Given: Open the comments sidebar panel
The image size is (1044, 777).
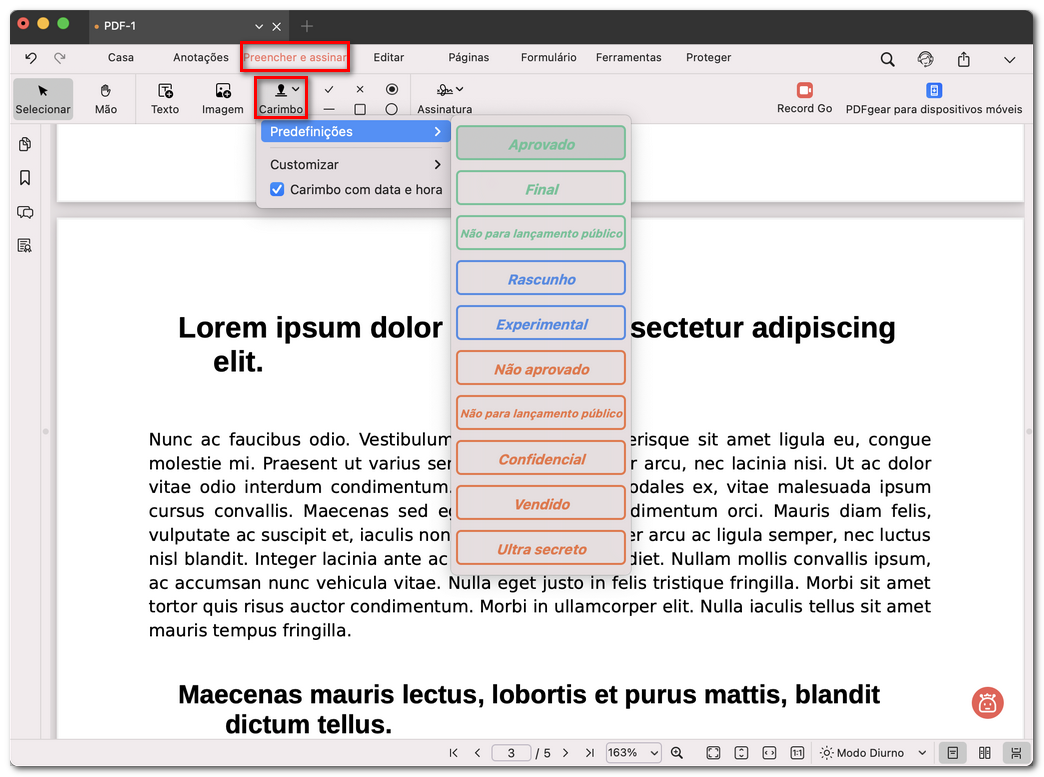Looking at the screenshot, I should pos(25,212).
